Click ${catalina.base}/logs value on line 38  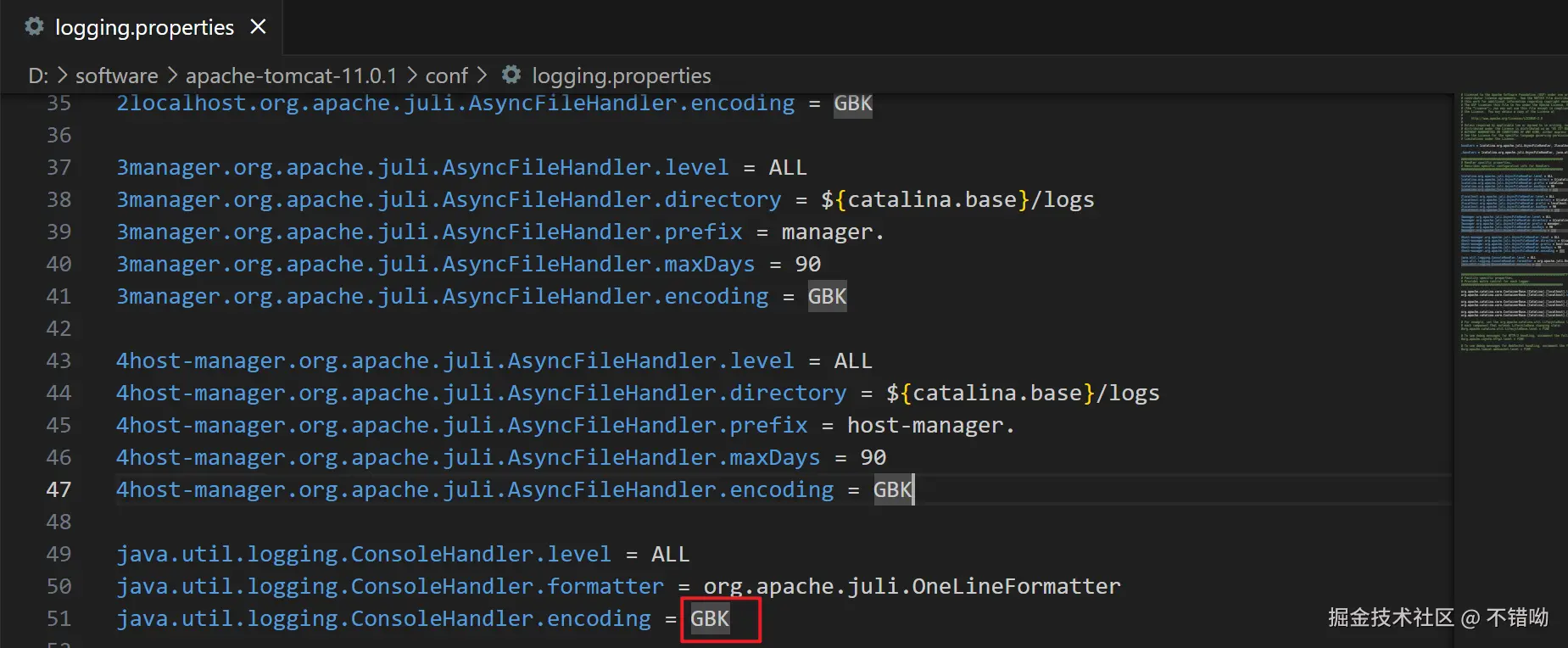pyautogui.click(x=957, y=199)
